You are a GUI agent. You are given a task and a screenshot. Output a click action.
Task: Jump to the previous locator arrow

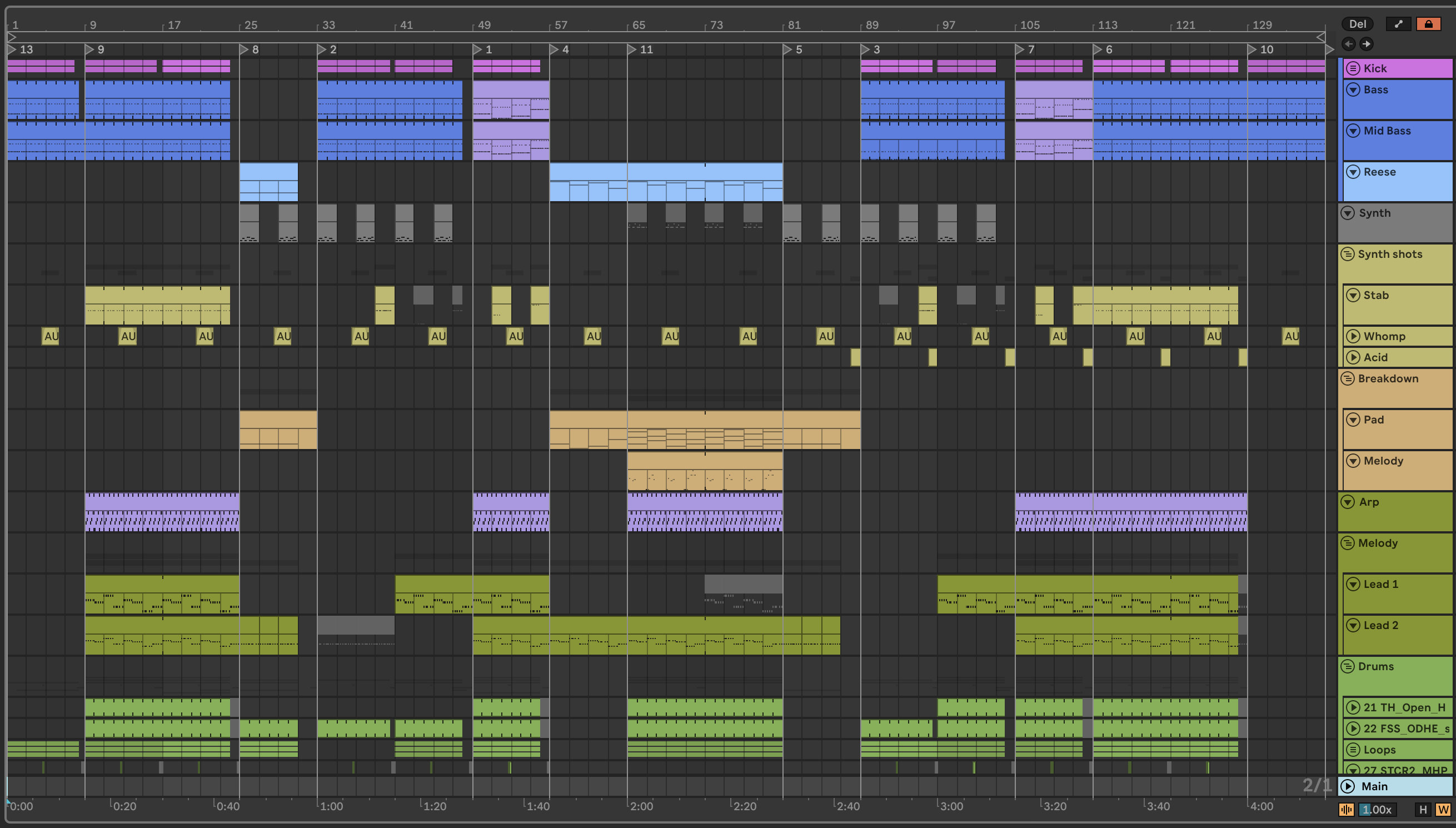(x=1349, y=44)
